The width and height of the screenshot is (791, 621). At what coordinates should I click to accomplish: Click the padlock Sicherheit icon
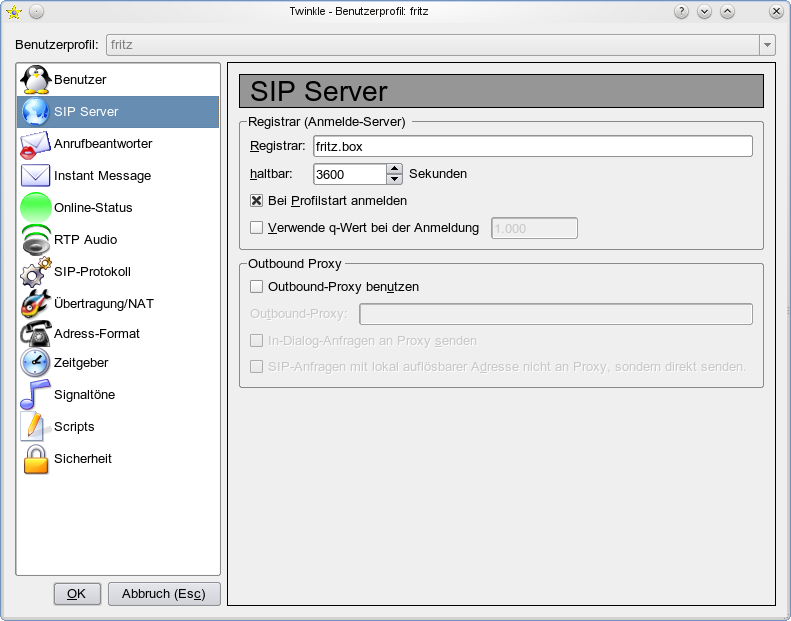tap(36, 459)
